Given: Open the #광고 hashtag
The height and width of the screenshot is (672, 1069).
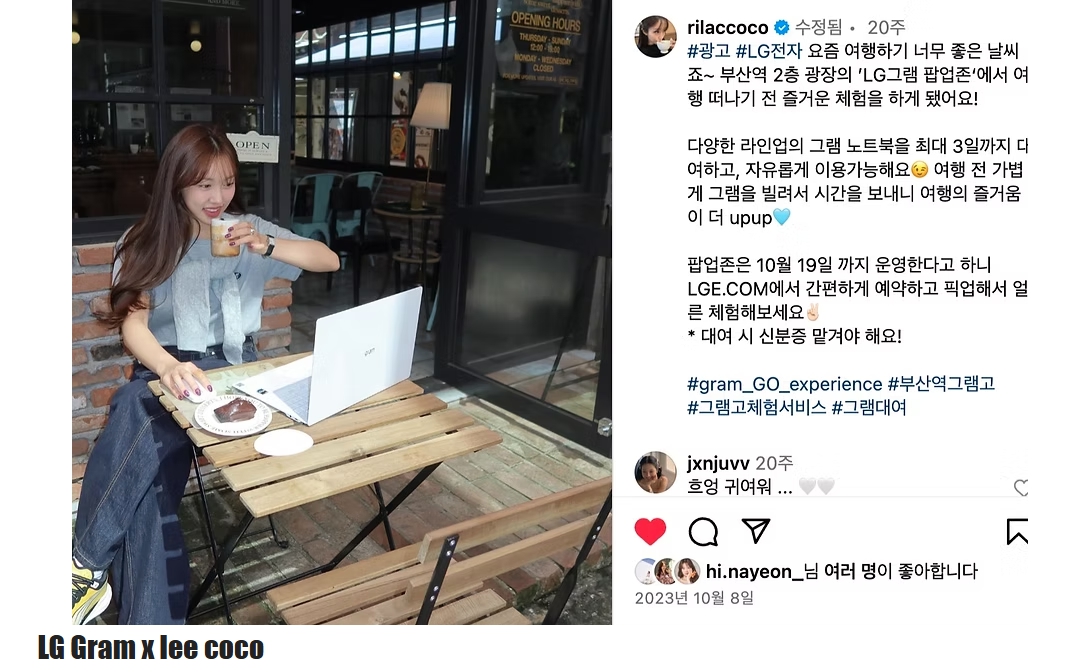Looking at the screenshot, I should 709,51.
